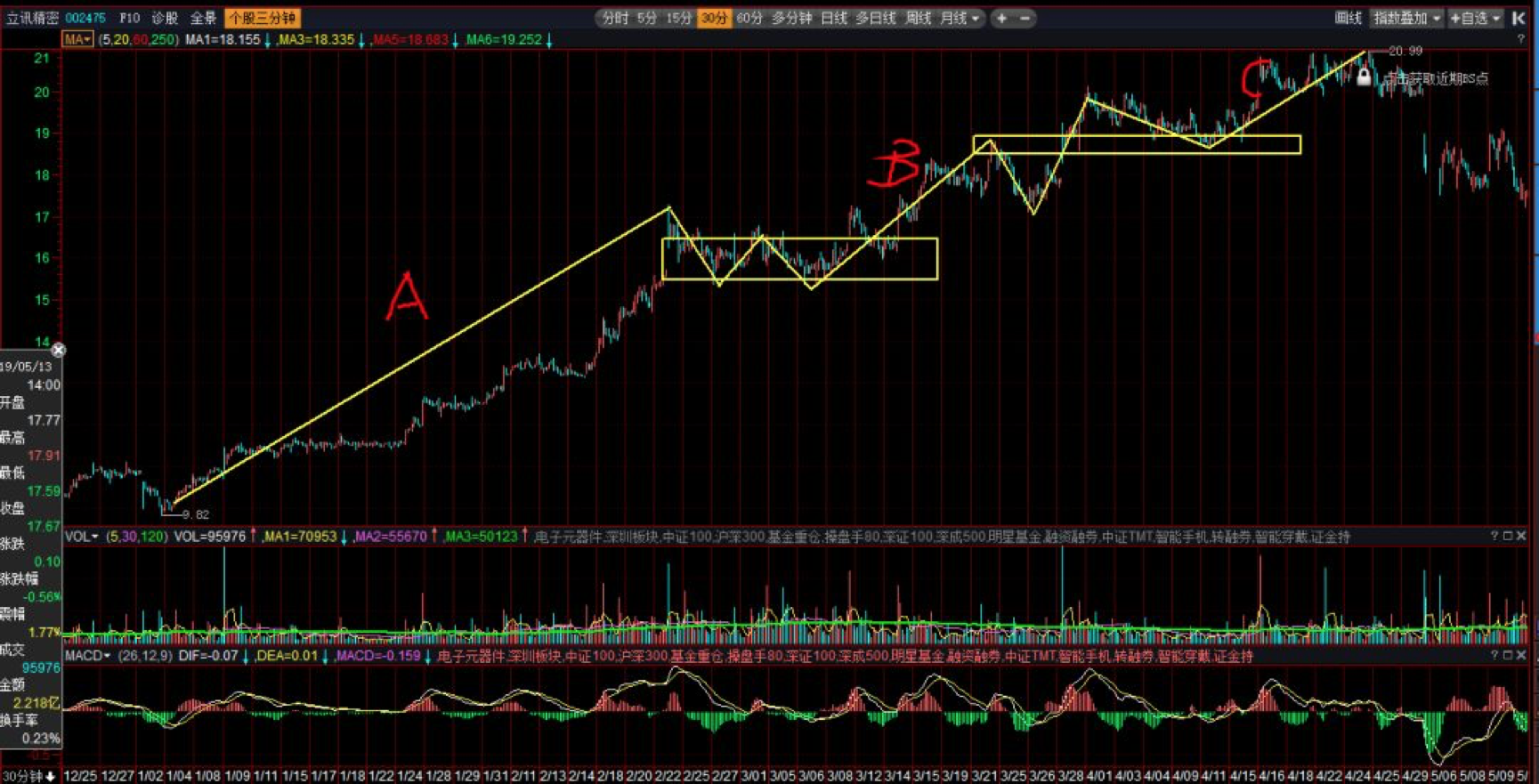Click the help question mark in VOL panel

tap(1494, 536)
